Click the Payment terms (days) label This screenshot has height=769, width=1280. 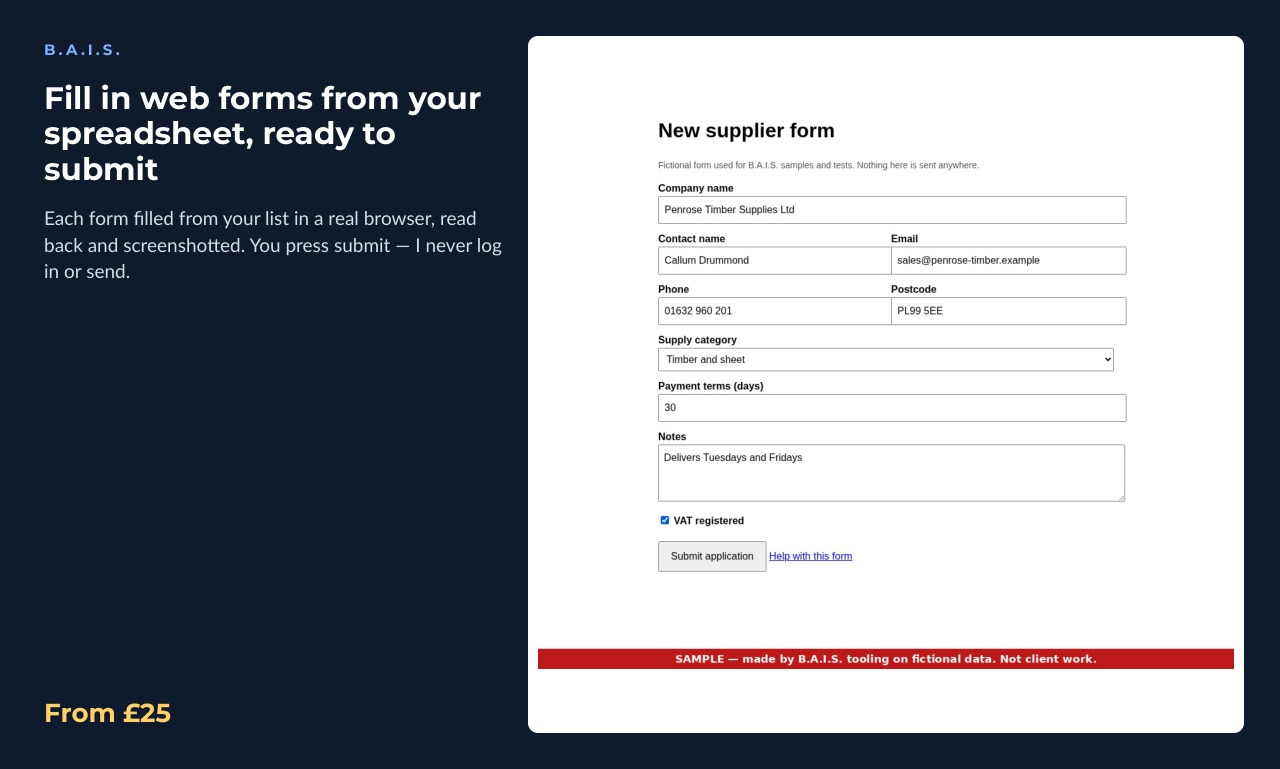tap(710, 386)
